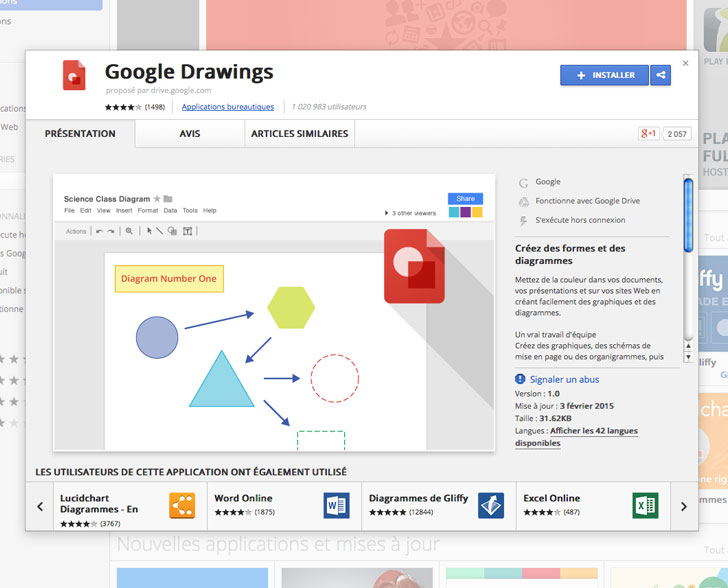Click the Google Drive icon in sidebar

click(x=523, y=202)
